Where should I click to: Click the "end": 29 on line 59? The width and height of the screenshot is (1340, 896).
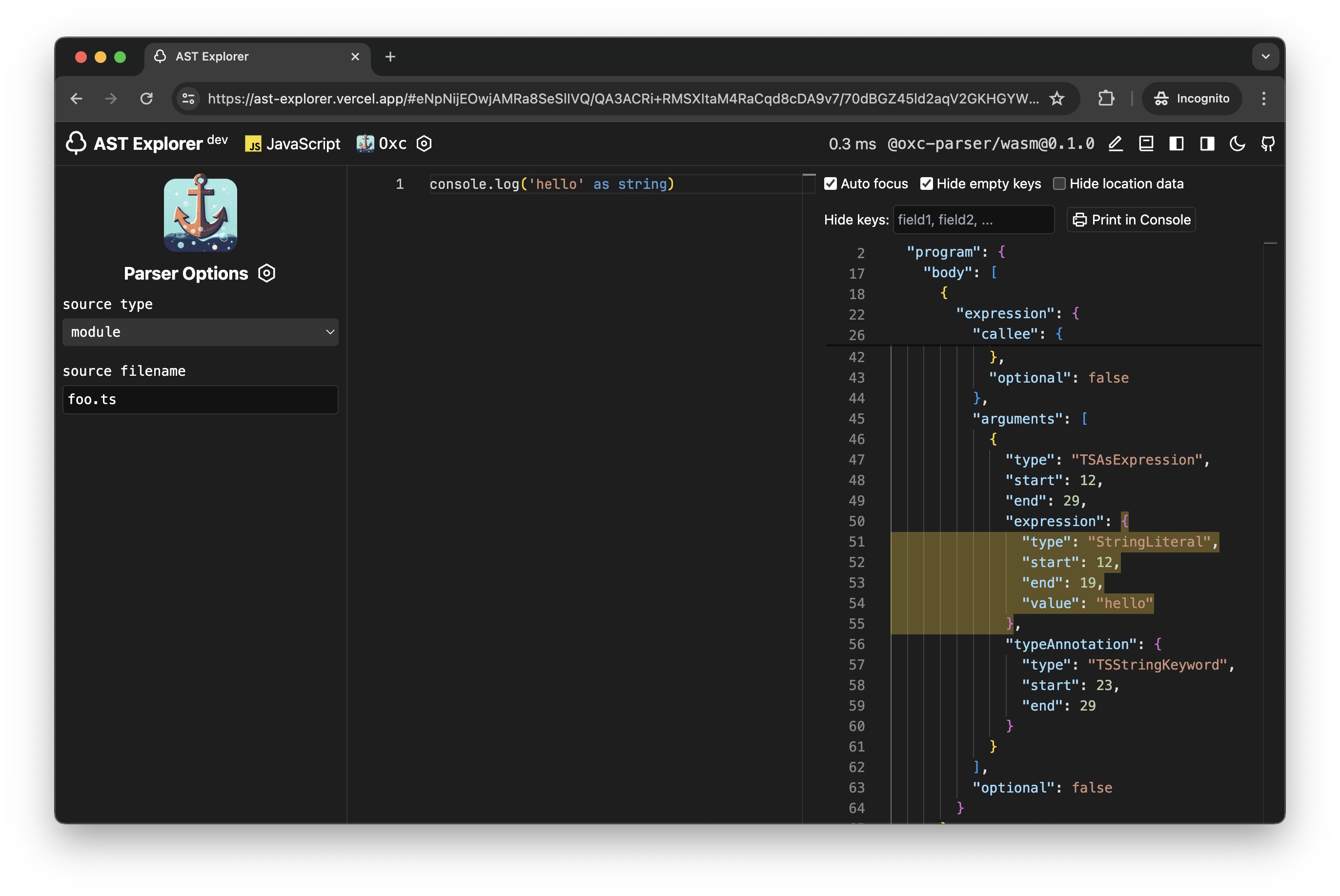click(1059, 706)
